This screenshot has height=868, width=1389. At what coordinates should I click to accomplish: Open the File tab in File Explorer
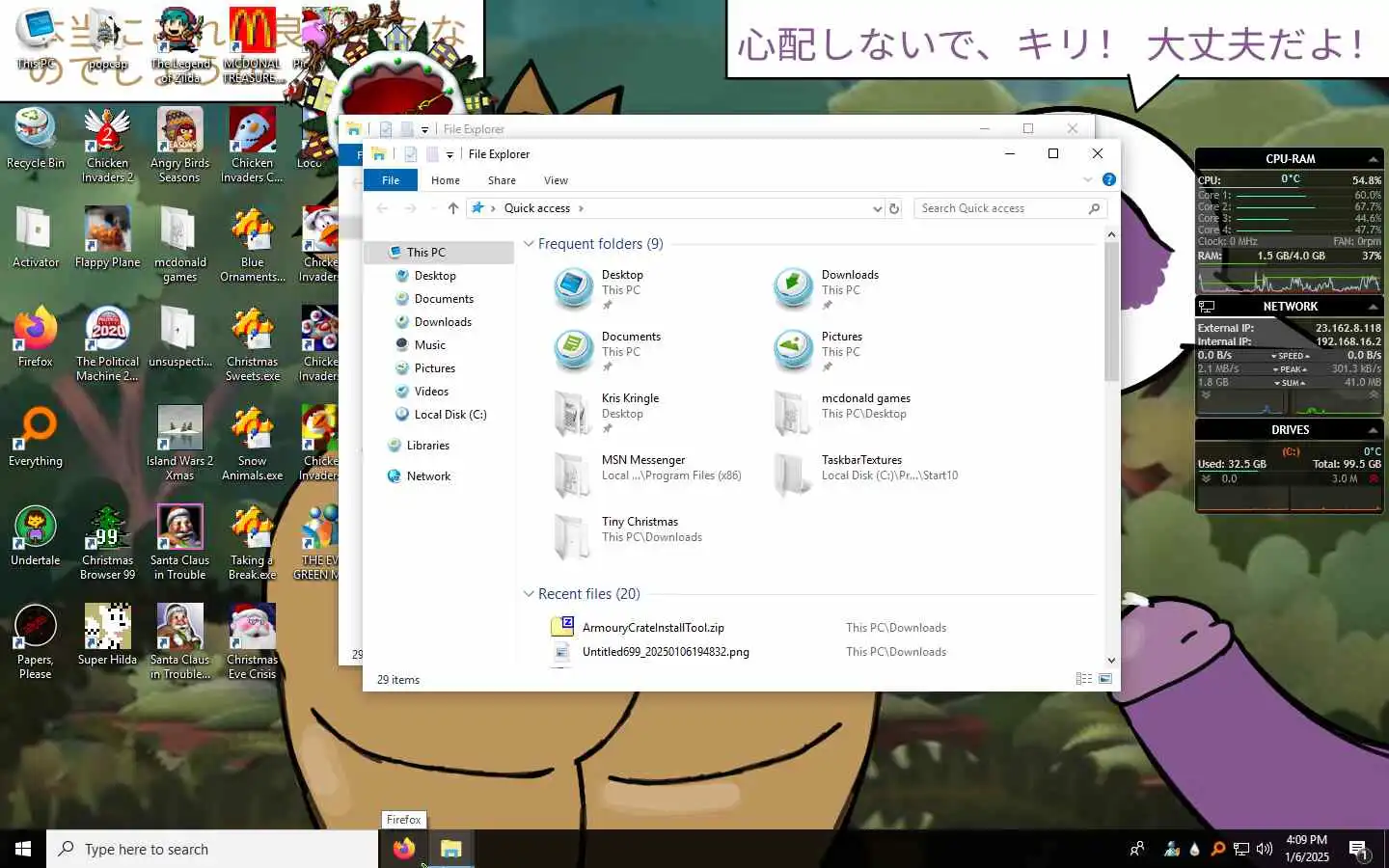pyautogui.click(x=391, y=180)
